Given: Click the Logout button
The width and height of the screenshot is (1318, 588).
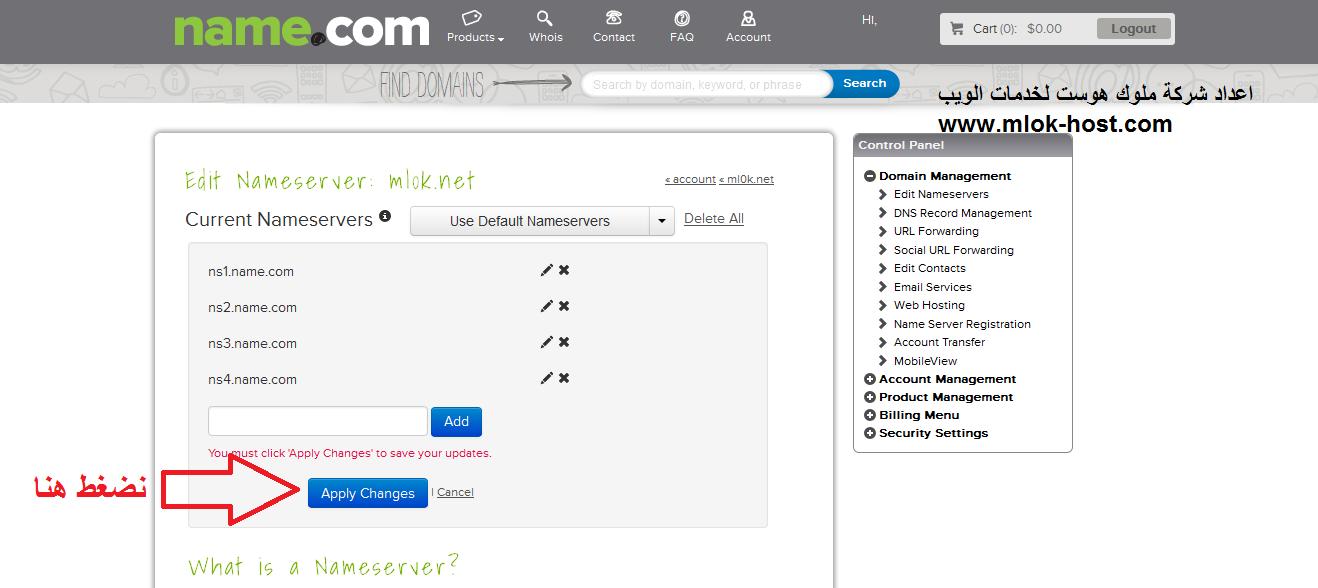Looking at the screenshot, I should pyautogui.click(x=1133, y=29).
